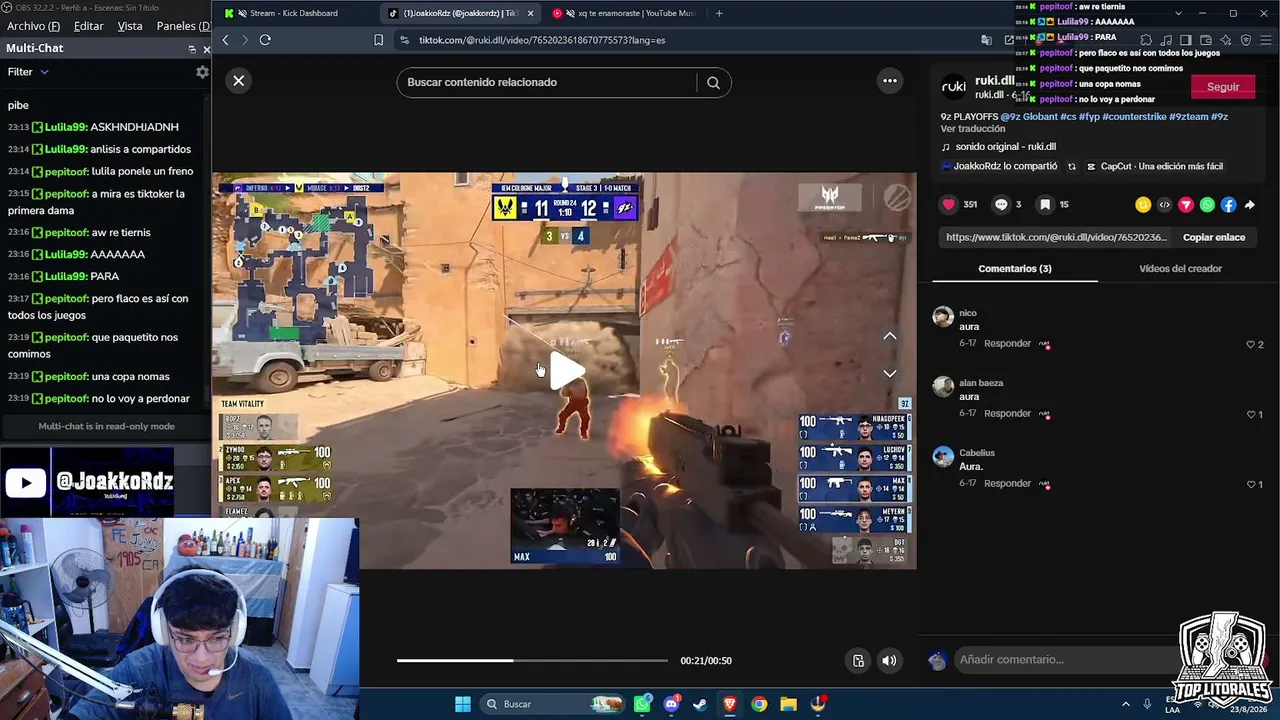Open more share options arrow
Image resolution: width=1280 pixels, height=720 pixels.
click(1250, 205)
